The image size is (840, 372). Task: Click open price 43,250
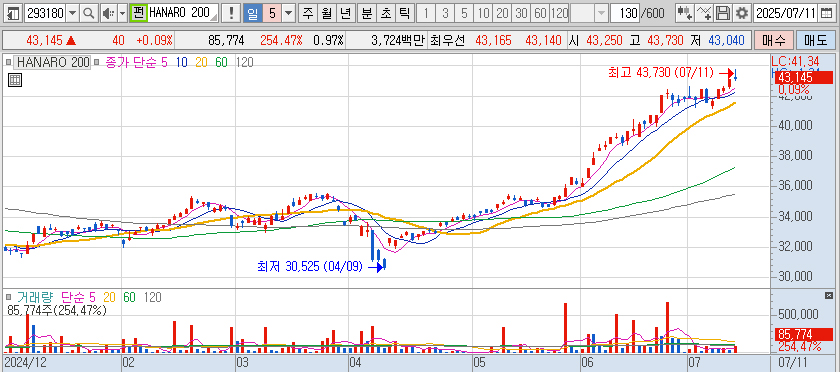click(x=605, y=40)
